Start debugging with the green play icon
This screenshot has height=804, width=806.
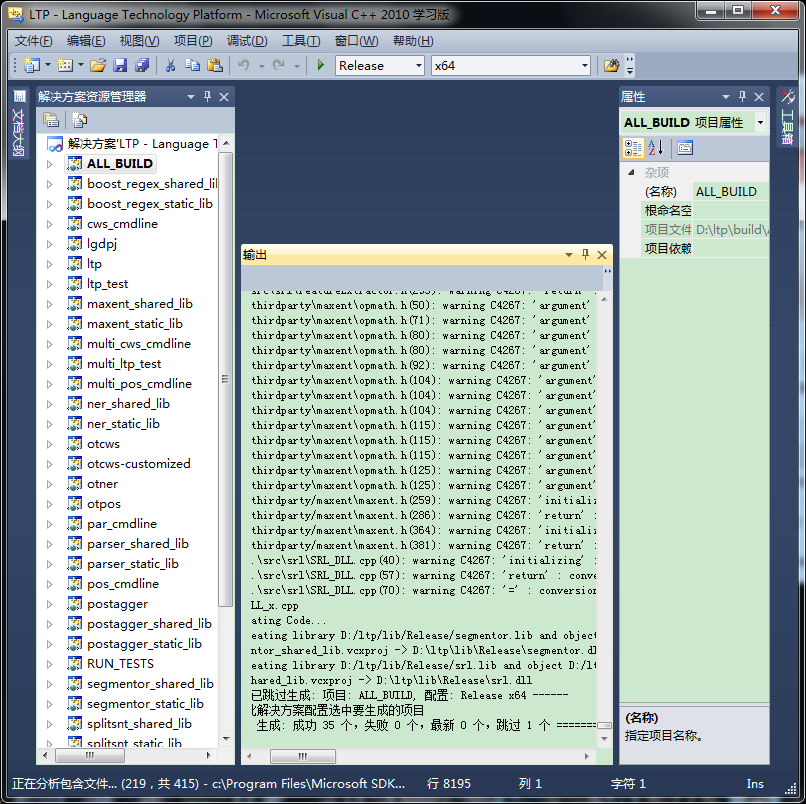click(321, 65)
